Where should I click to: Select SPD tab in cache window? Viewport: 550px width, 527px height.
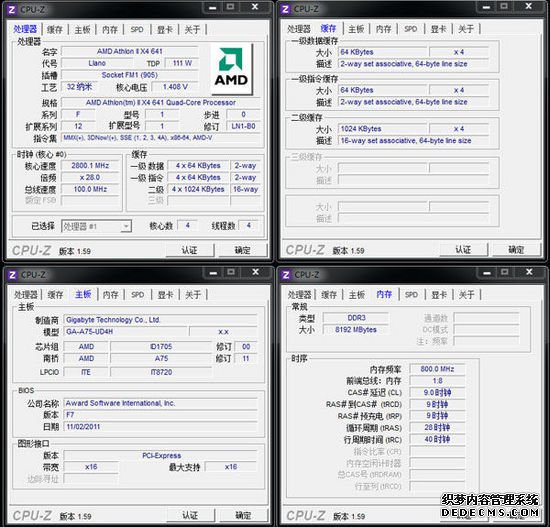tap(411, 29)
